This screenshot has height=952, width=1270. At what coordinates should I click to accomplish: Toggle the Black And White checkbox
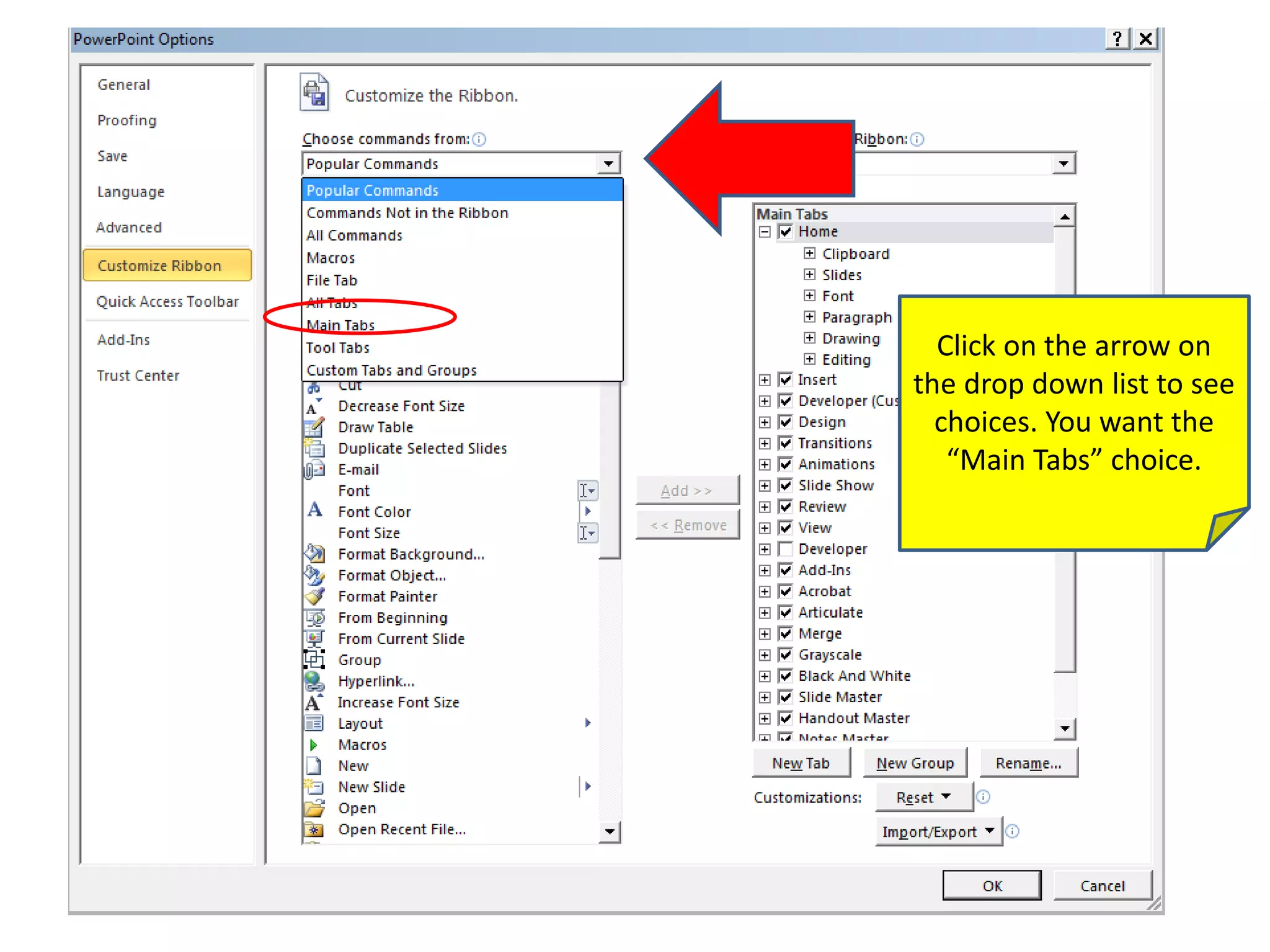[785, 676]
